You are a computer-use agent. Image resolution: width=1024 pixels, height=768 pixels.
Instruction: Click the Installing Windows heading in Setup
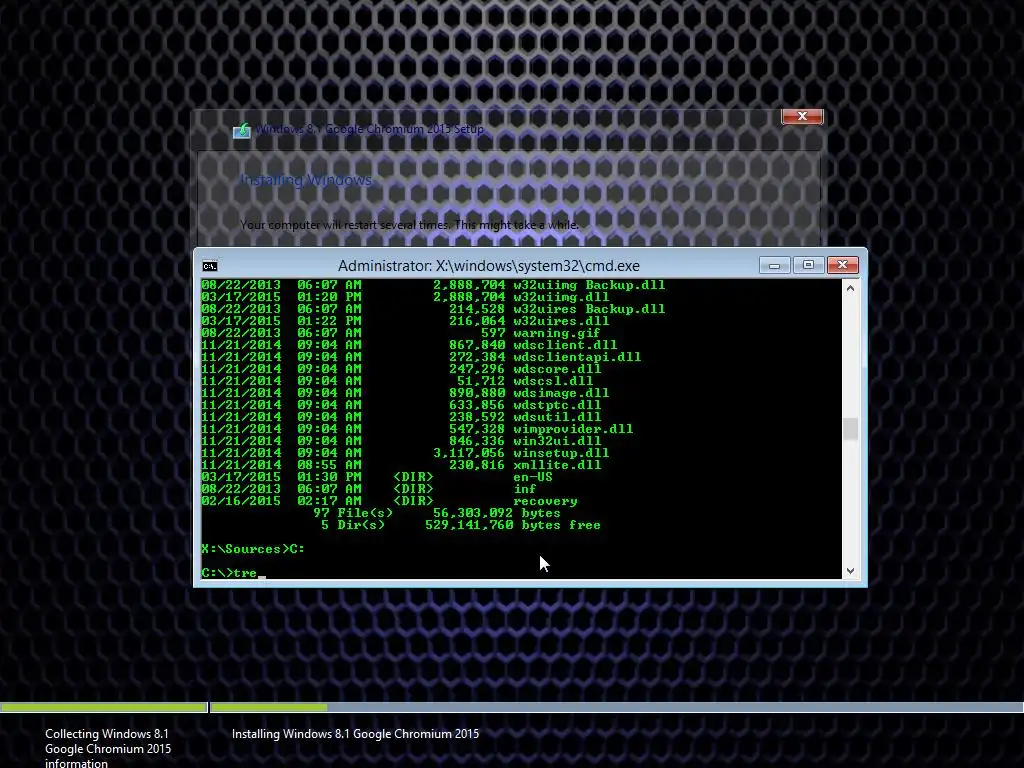point(306,180)
